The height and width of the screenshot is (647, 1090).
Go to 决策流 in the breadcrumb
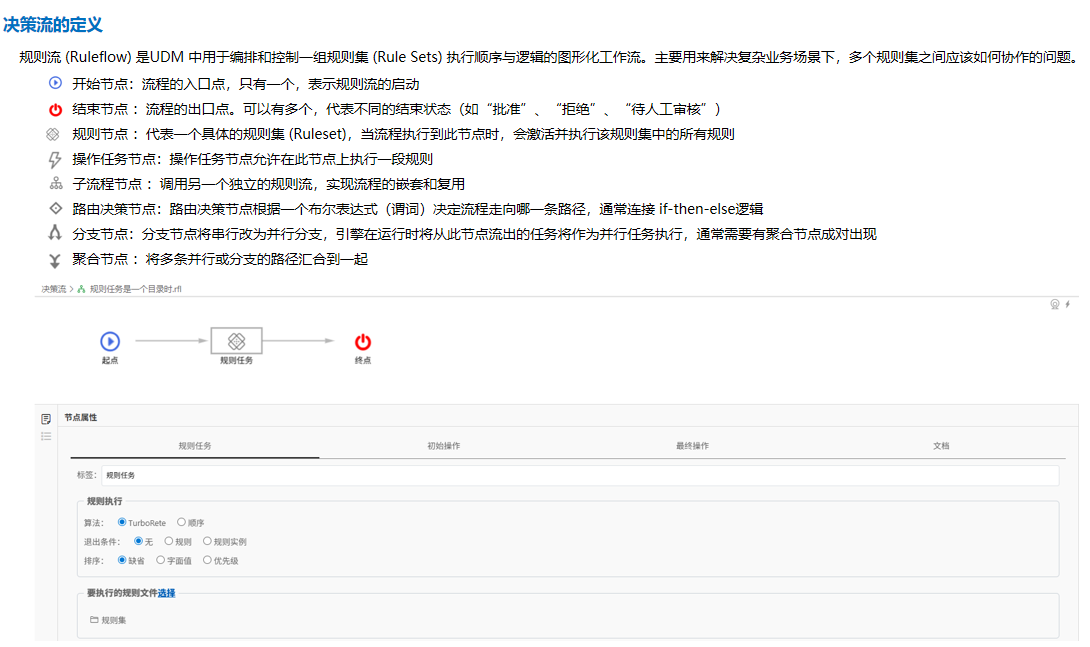click(53, 289)
